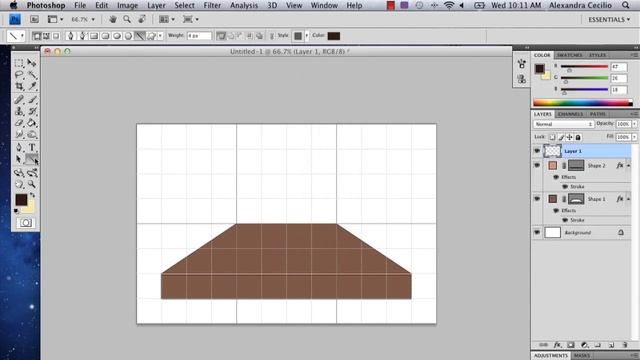This screenshot has height=360, width=640.
Task: Select the Line shape tool in toolbox
Action: pyautogui.click(x=32, y=159)
